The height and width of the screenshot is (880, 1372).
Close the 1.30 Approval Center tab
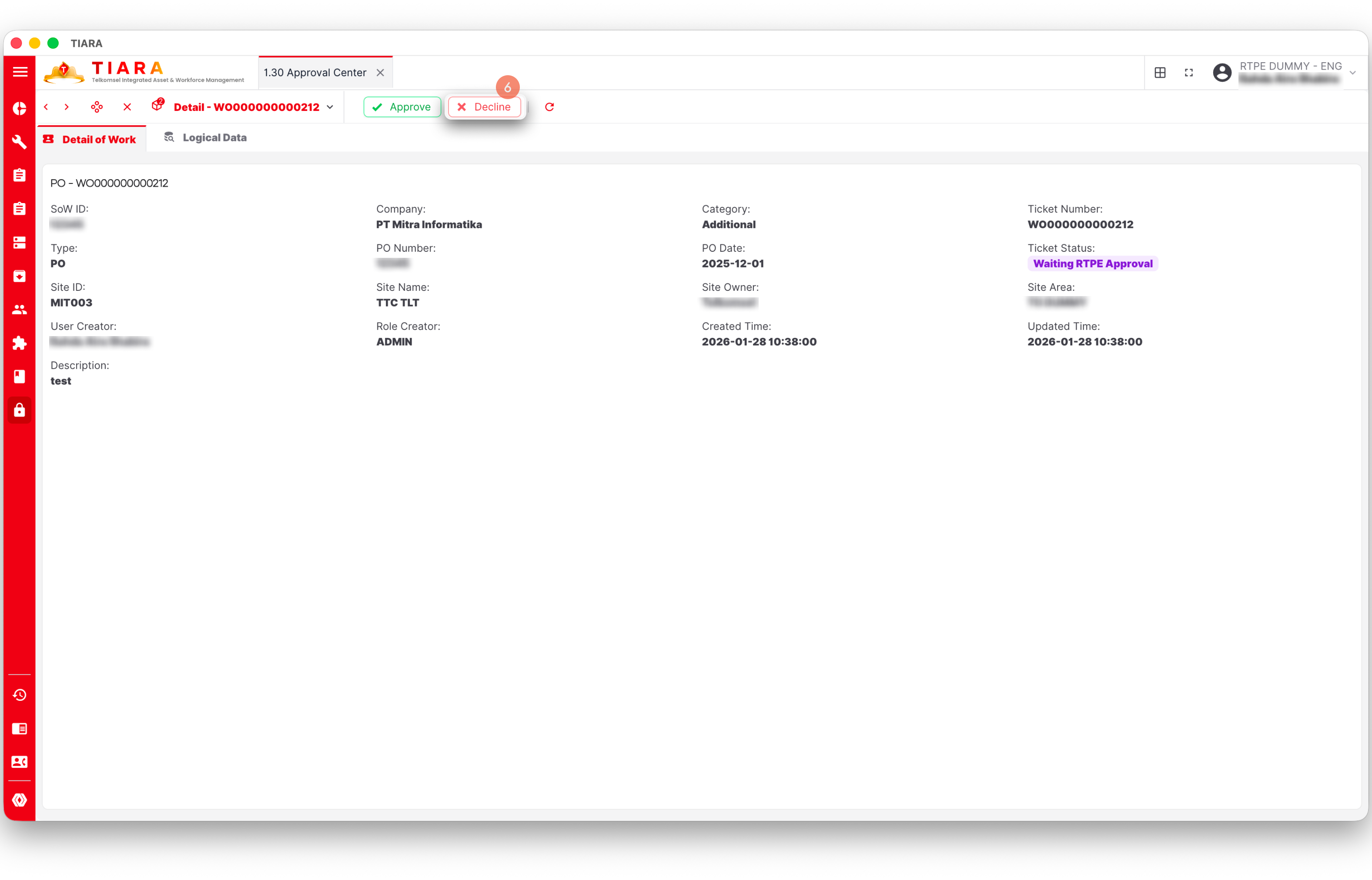pyautogui.click(x=380, y=73)
